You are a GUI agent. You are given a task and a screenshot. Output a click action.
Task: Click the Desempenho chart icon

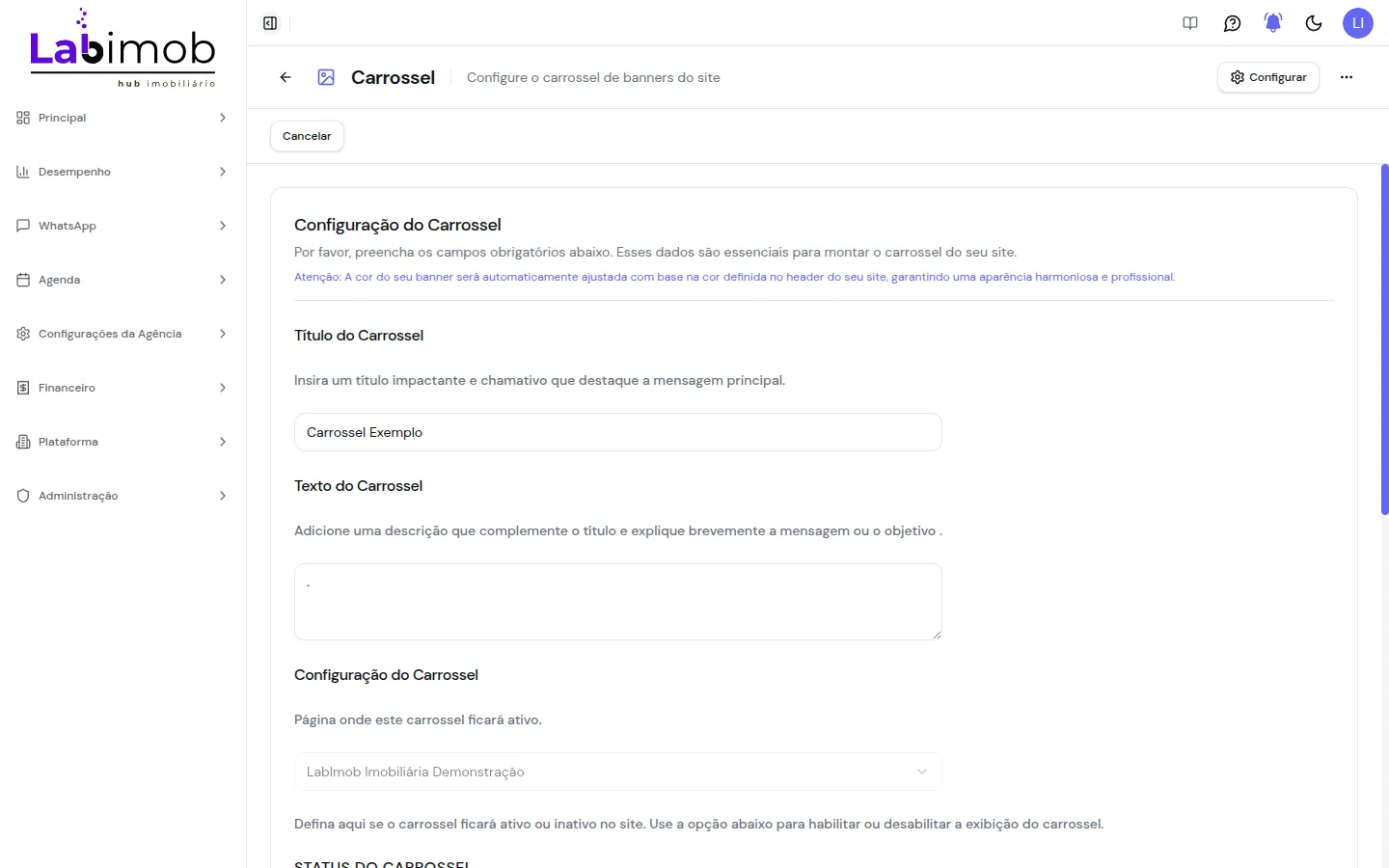[23, 172]
